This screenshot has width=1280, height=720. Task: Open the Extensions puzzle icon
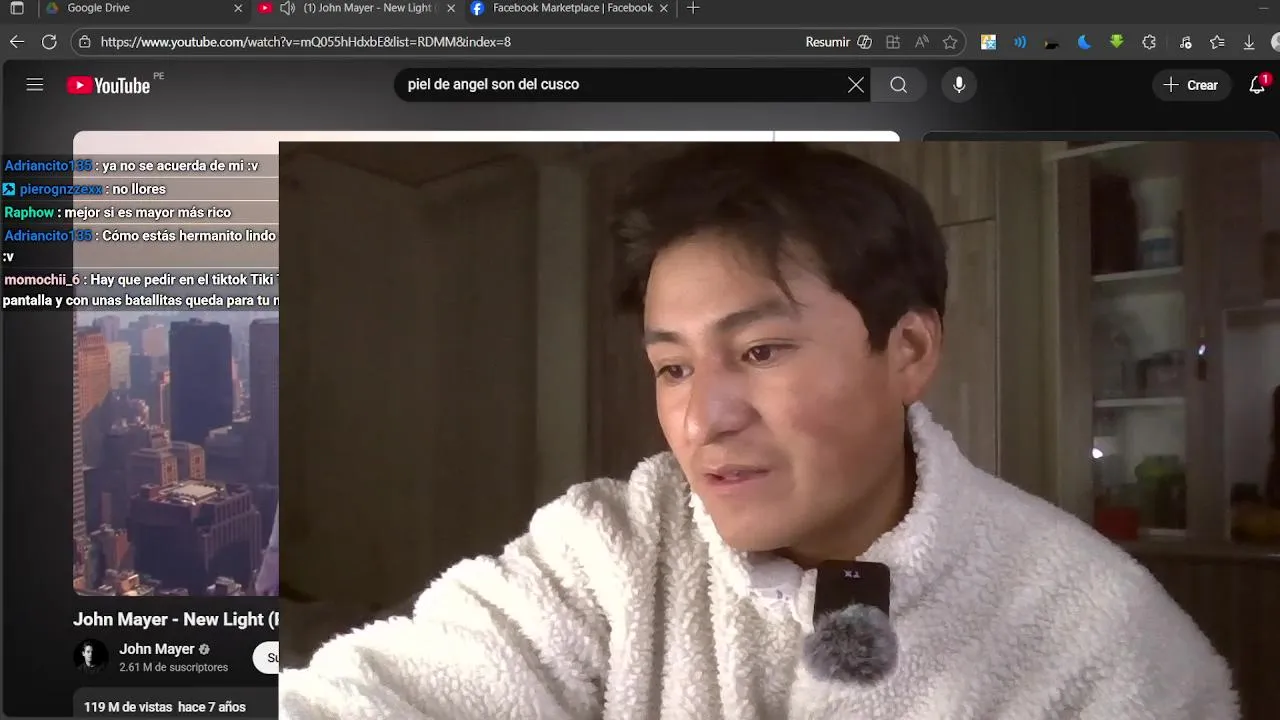(x=1149, y=42)
